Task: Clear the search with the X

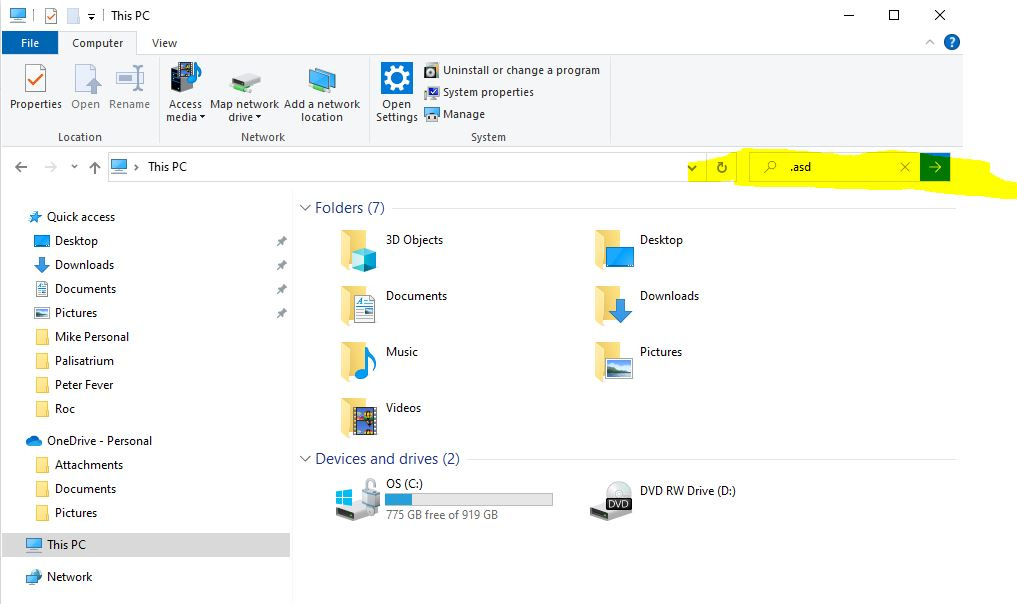Action: (x=905, y=167)
